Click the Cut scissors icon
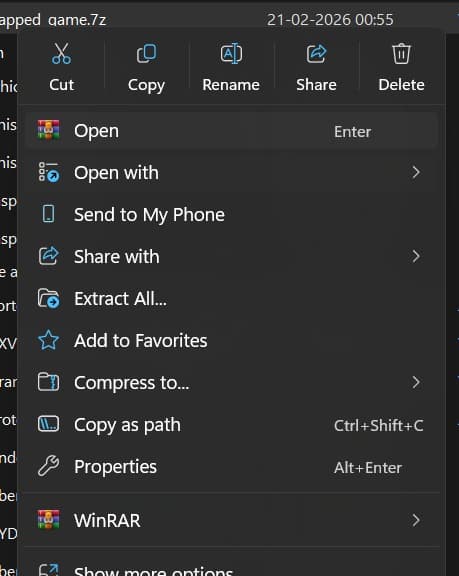The height and width of the screenshot is (576, 459). 61,54
